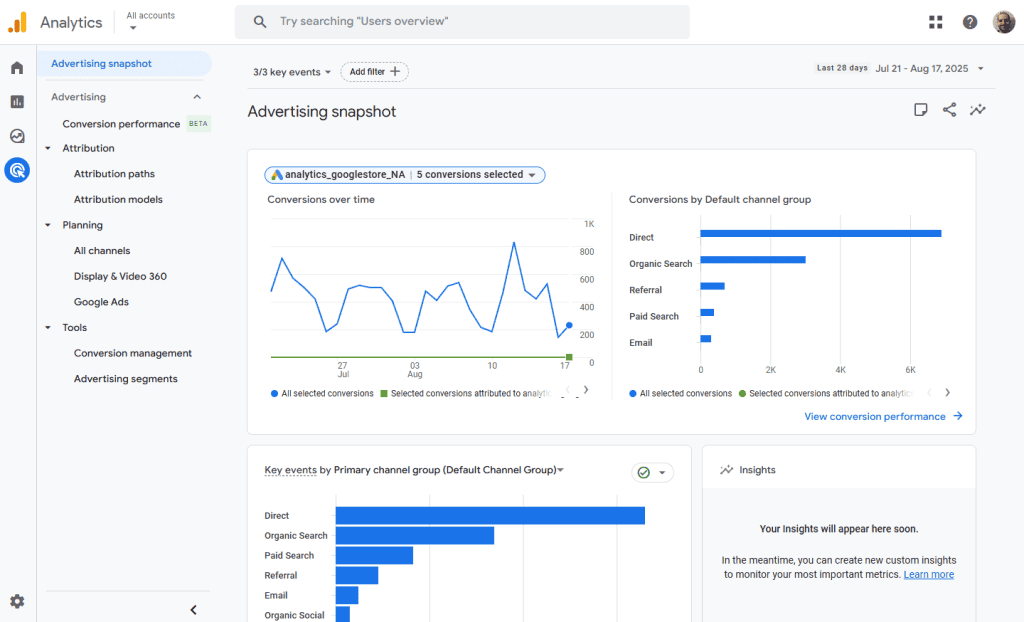Click the Admin settings gear icon

click(x=17, y=601)
